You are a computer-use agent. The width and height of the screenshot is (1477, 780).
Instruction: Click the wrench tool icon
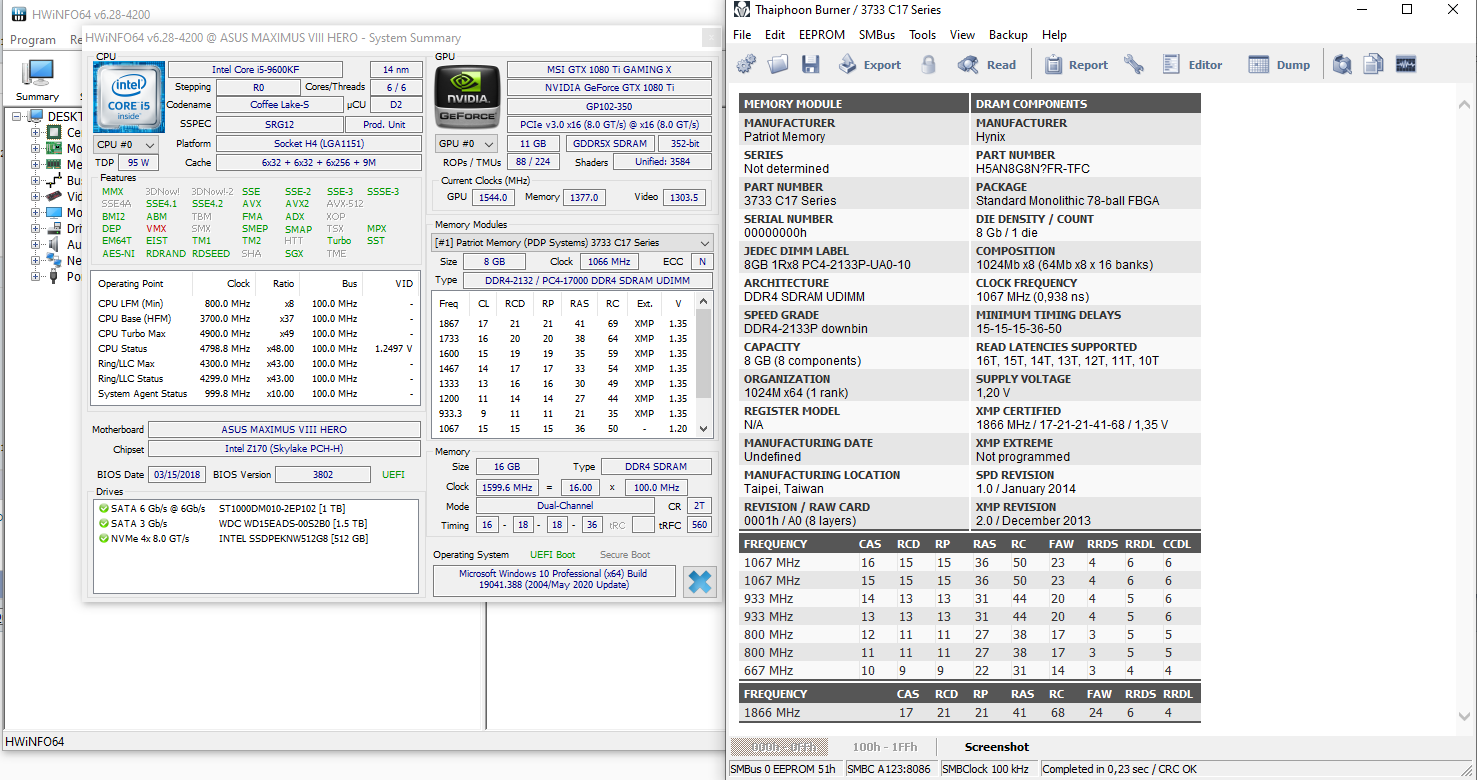1133,65
